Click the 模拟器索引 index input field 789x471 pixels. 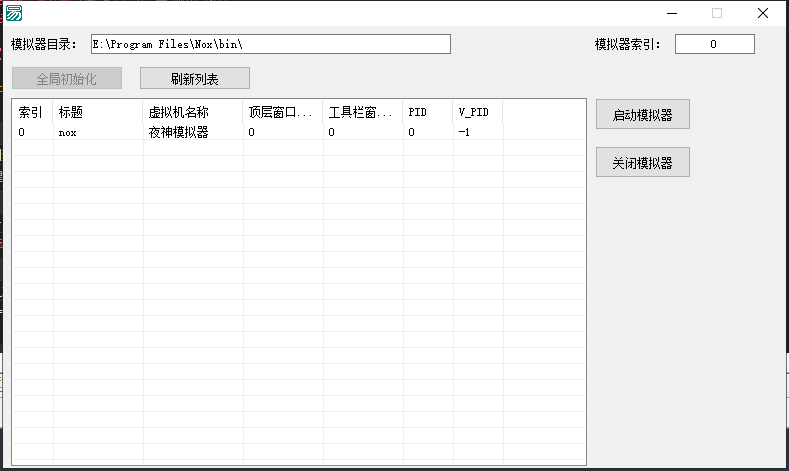pos(715,44)
